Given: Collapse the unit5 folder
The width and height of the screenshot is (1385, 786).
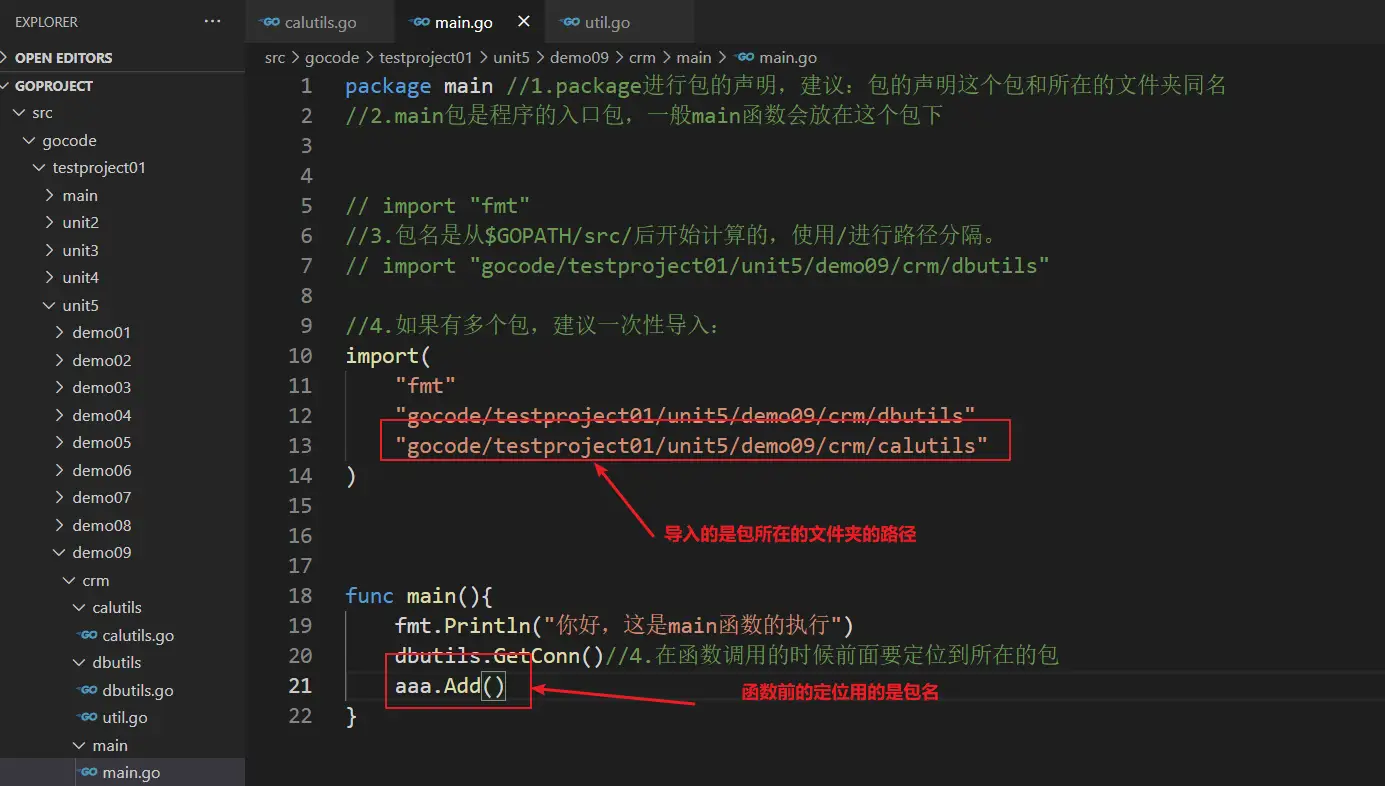Looking at the screenshot, I should pyautogui.click(x=80, y=305).
